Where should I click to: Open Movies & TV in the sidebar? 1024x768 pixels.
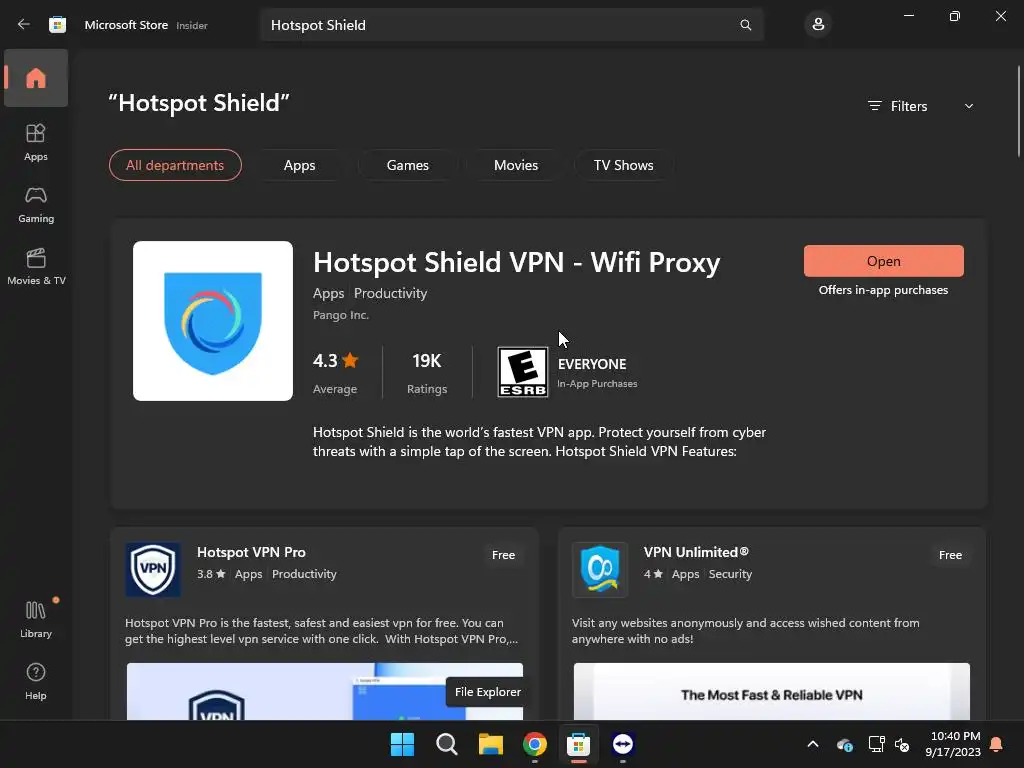point(36,266)
